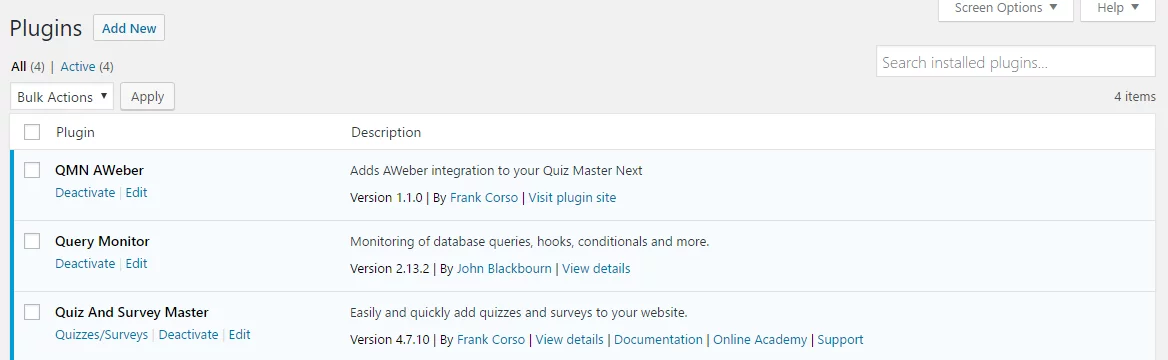Open John Blackbourn author link
Image resolution: width=1168 pixels, height=360 pixels.
pos(504,268)
